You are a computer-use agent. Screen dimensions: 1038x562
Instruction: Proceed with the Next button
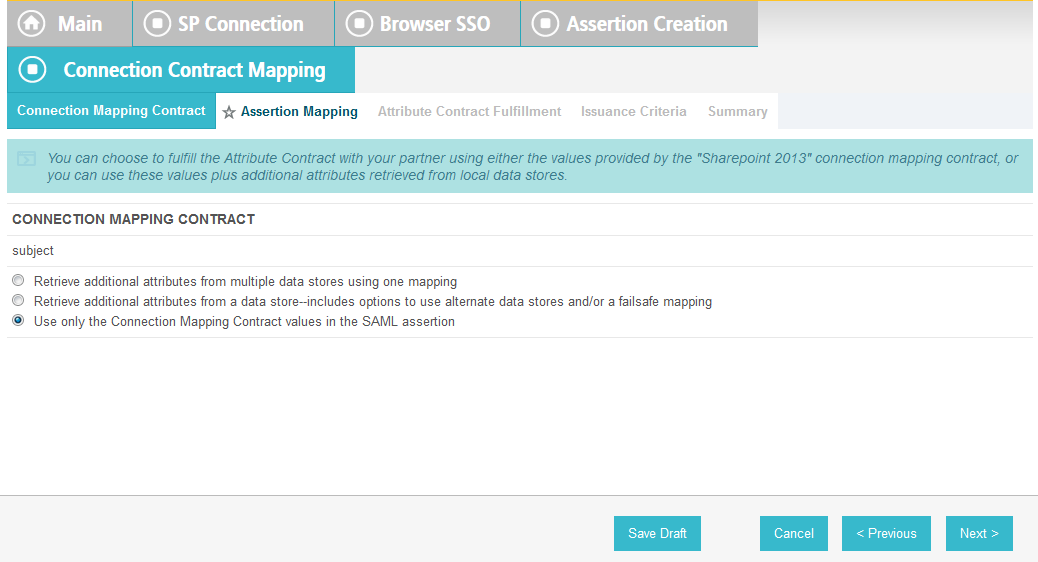(x=979, y=534)
